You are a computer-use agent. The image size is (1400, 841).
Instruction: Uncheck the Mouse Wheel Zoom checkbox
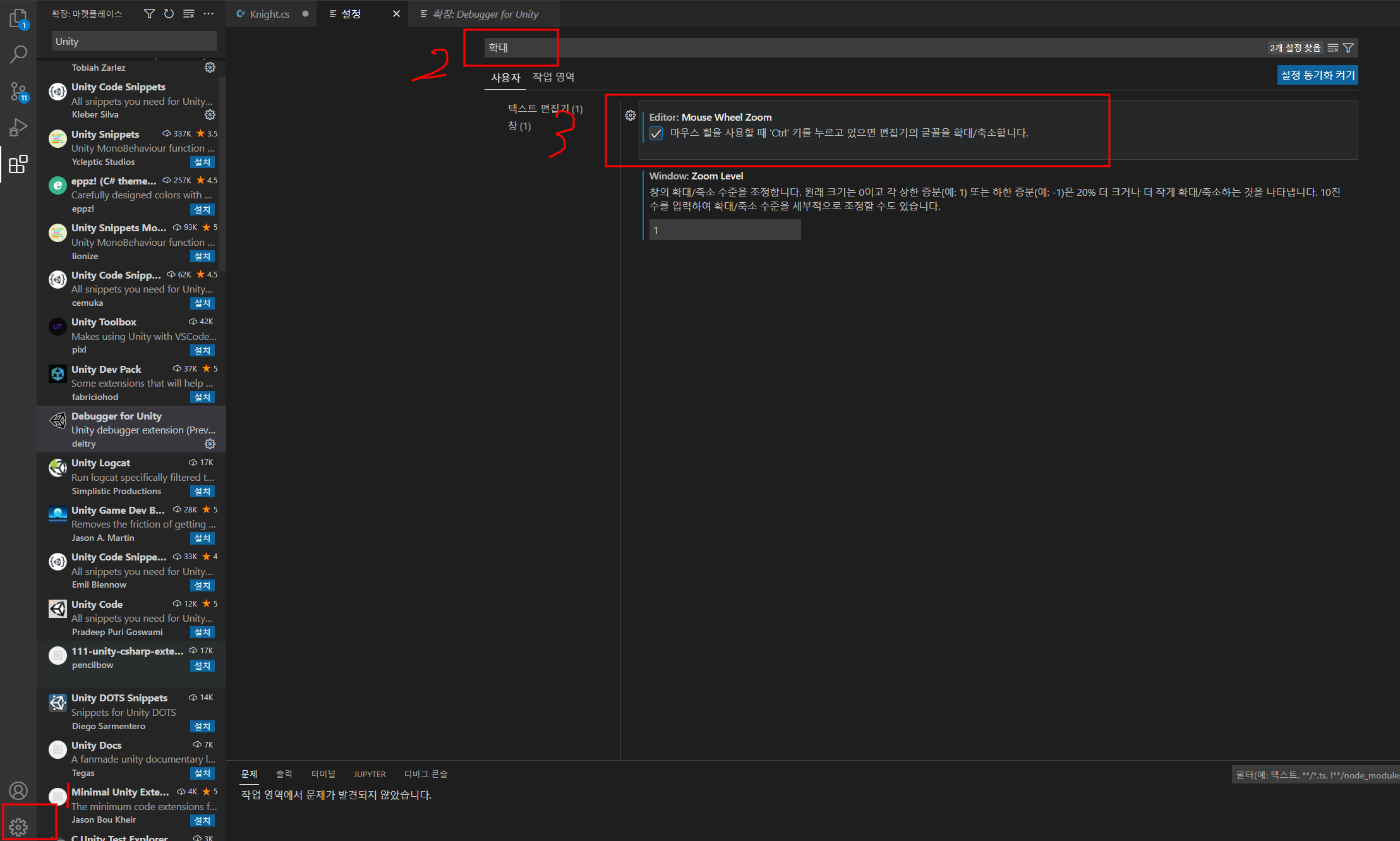(x=656, y=133)
